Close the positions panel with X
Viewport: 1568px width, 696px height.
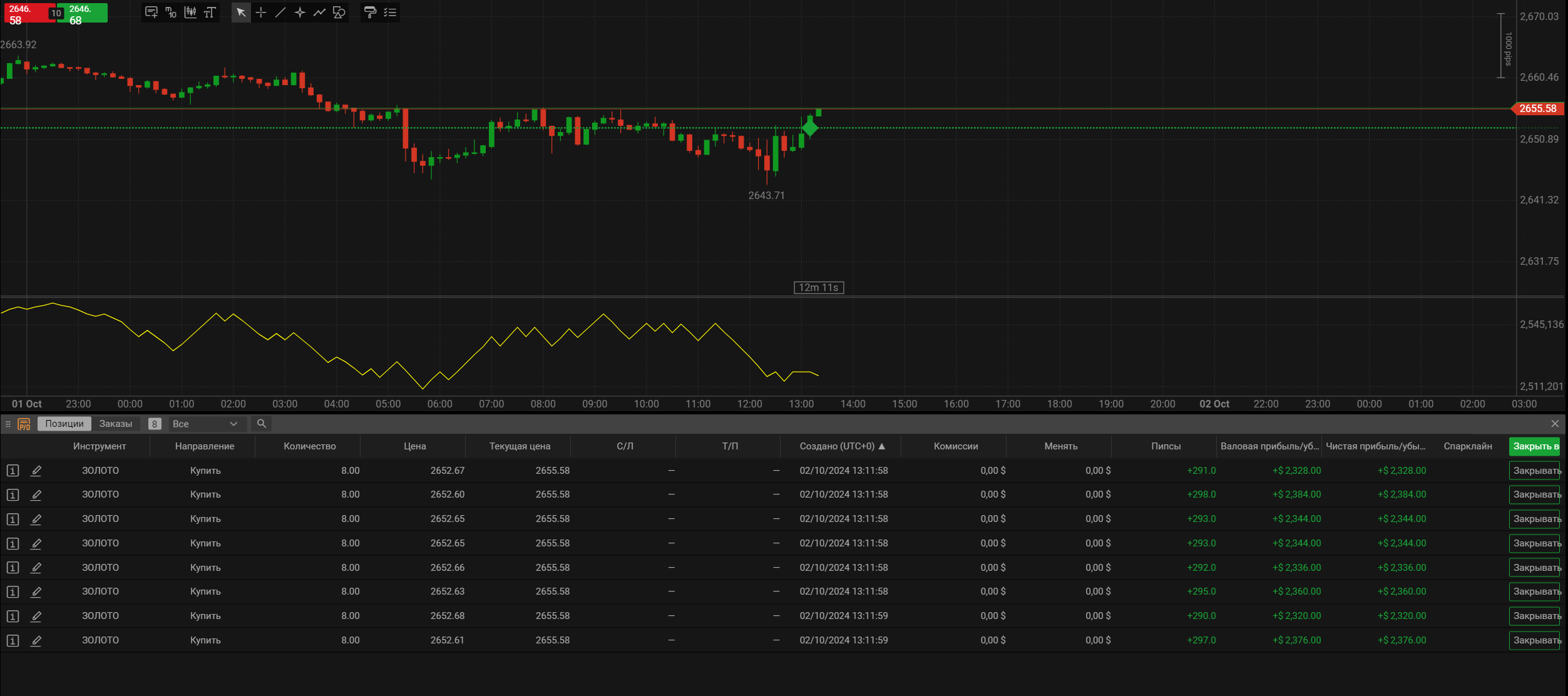pyautogui.click(x=1555, y=424)
